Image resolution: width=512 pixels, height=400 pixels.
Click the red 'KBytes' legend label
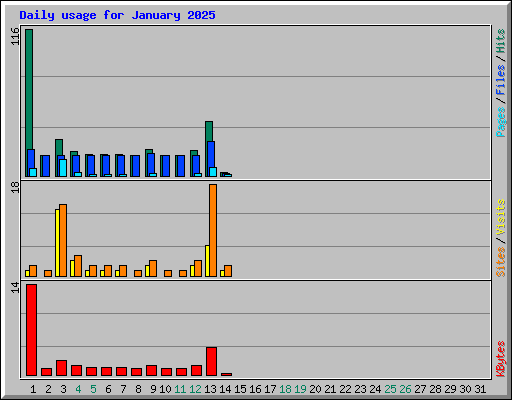(x=501, y=359)
